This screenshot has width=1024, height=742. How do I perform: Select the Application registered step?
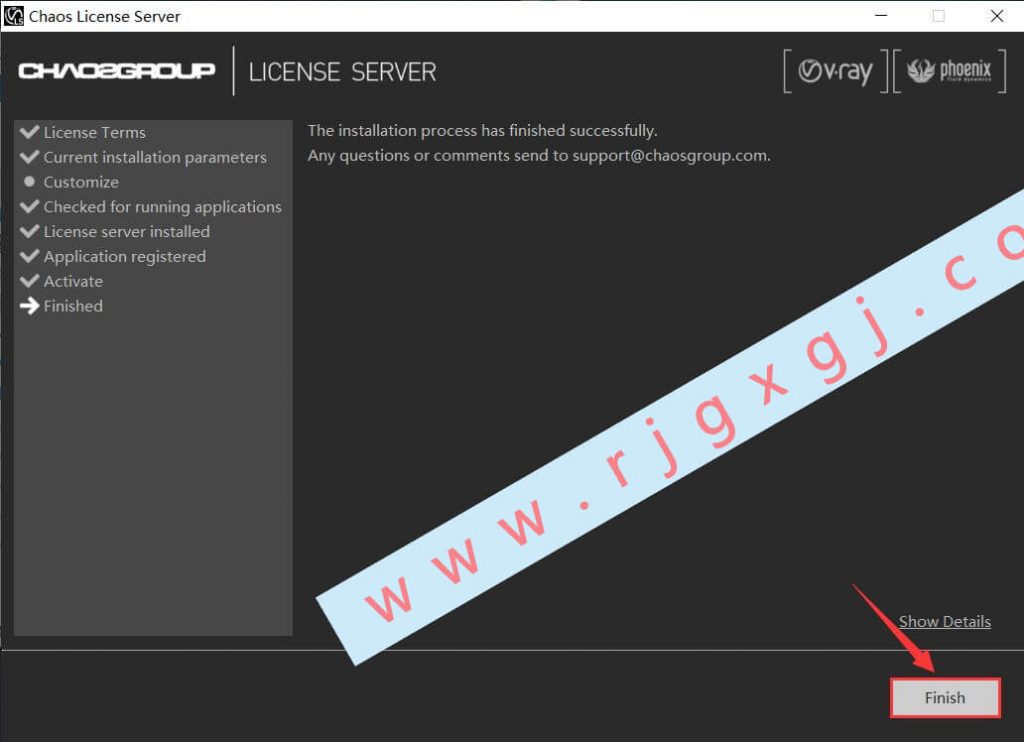(125, 257)
